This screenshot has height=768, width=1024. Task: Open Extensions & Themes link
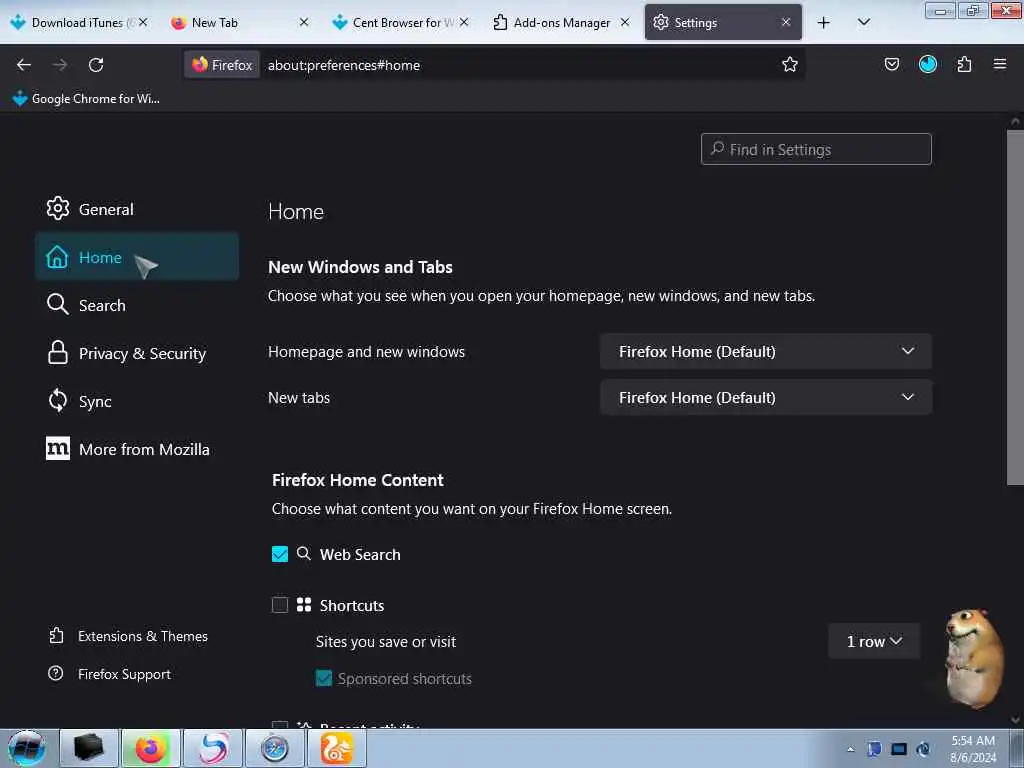129,636
